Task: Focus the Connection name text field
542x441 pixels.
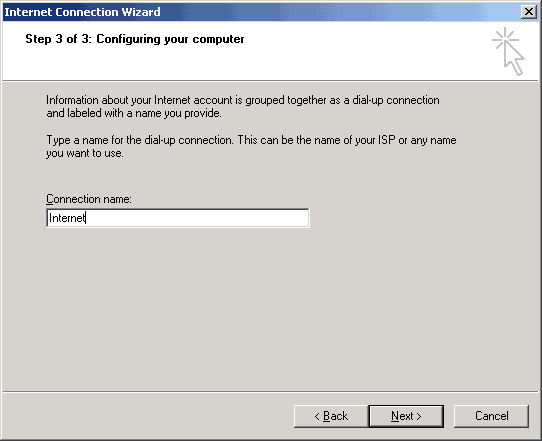Action: pos(178,218)
